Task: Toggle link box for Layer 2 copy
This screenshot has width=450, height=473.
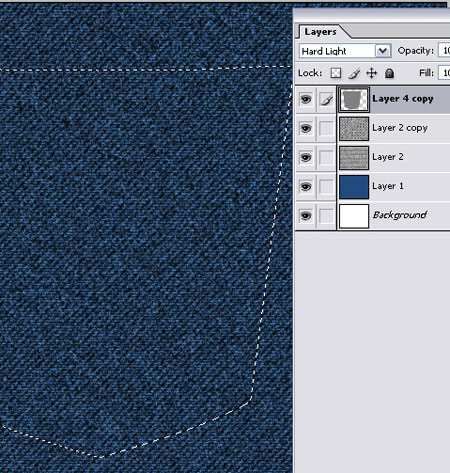Action: pyautogui.click(x=326, y=128)
